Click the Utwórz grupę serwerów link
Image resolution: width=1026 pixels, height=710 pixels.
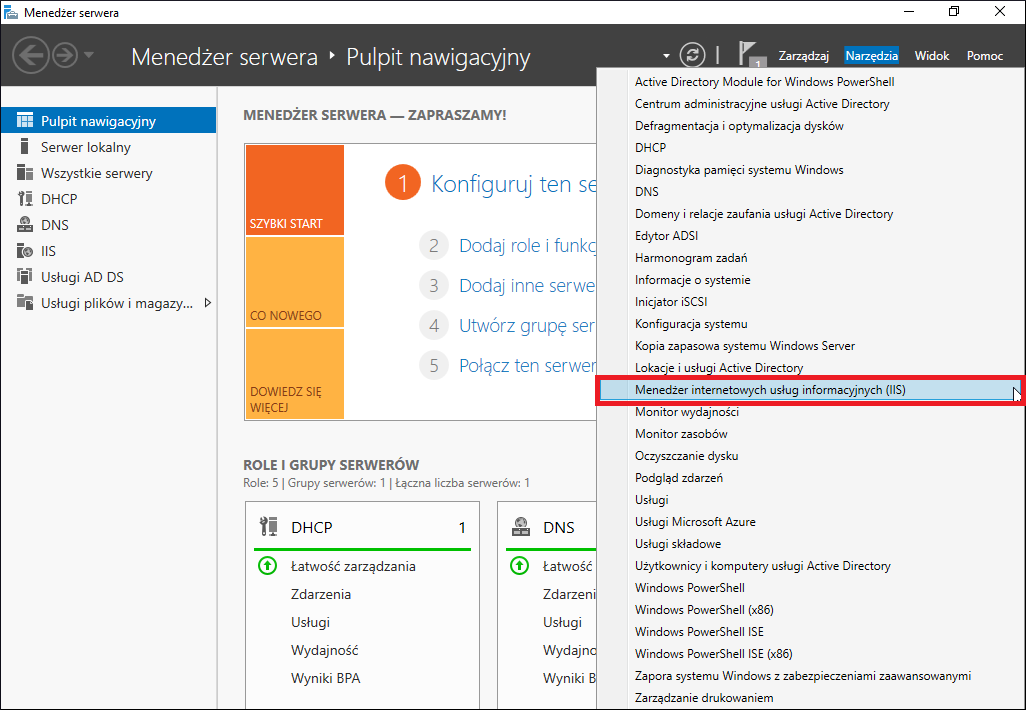coord(527,325)
